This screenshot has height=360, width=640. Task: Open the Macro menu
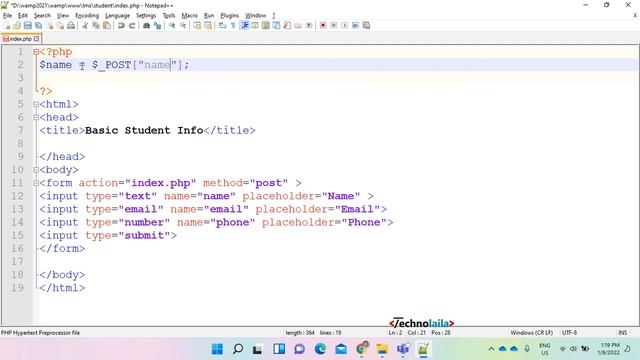click(x=189, y=16)
